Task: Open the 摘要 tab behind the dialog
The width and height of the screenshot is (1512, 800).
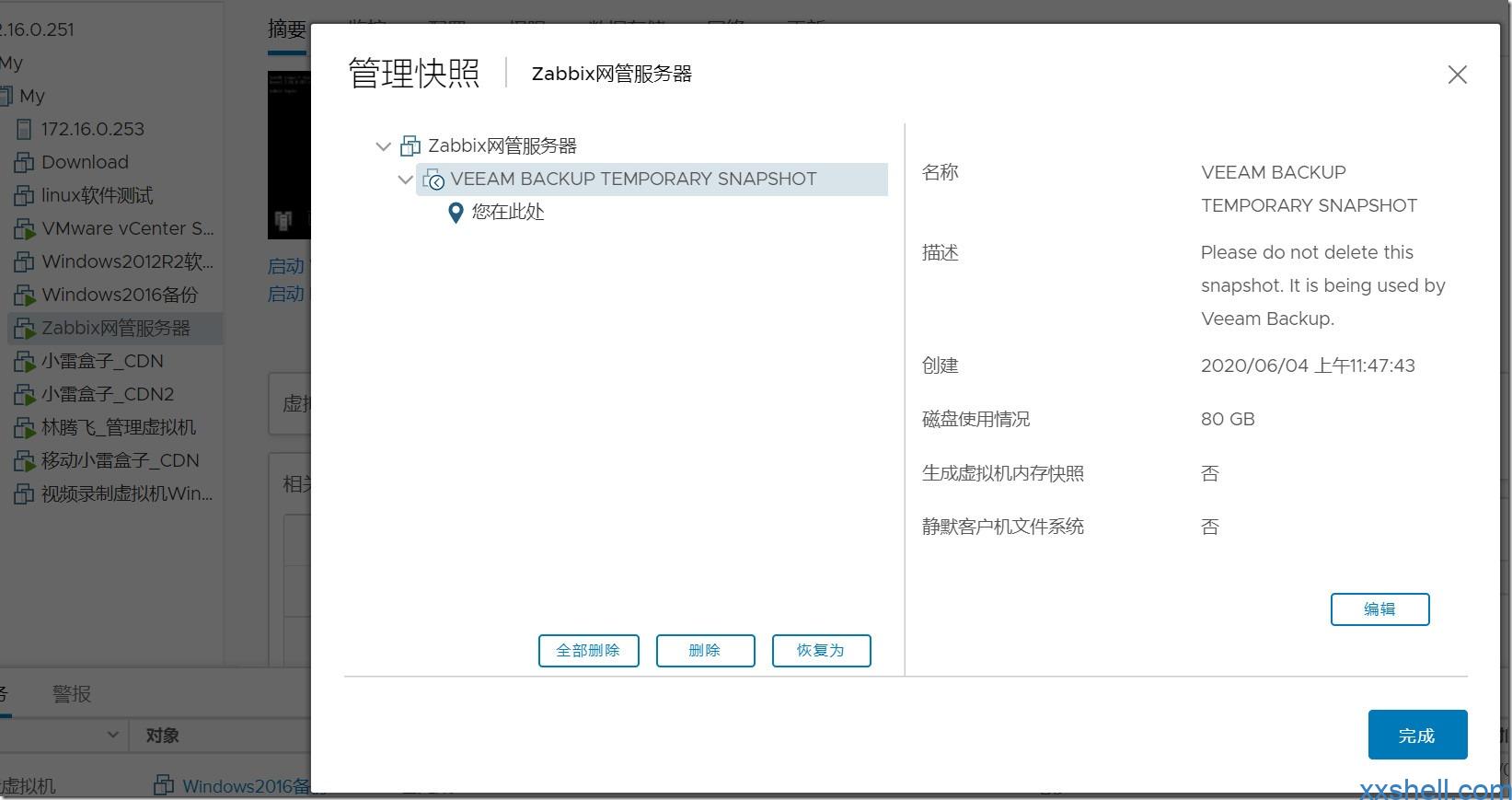Action: tap(287, 29)
